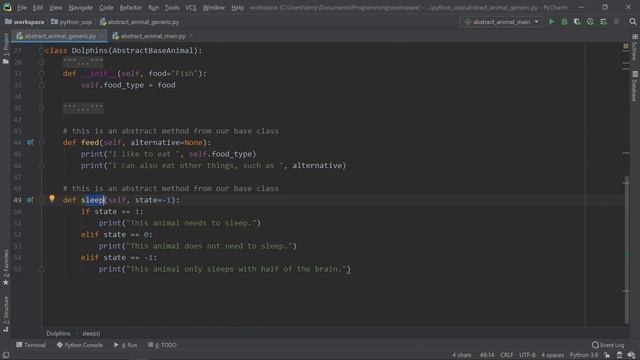Open the VCS menu
640x360 pixels.
(191, 7)
